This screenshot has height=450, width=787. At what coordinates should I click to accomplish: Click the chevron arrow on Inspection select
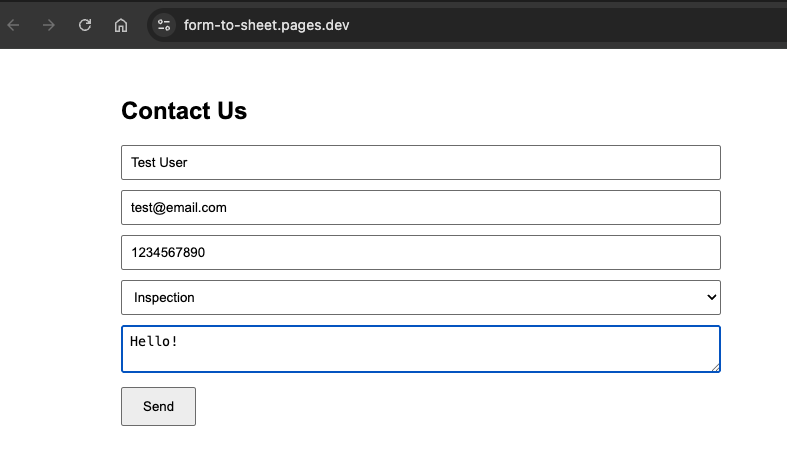pyautogui.click(x=711, y=297)
